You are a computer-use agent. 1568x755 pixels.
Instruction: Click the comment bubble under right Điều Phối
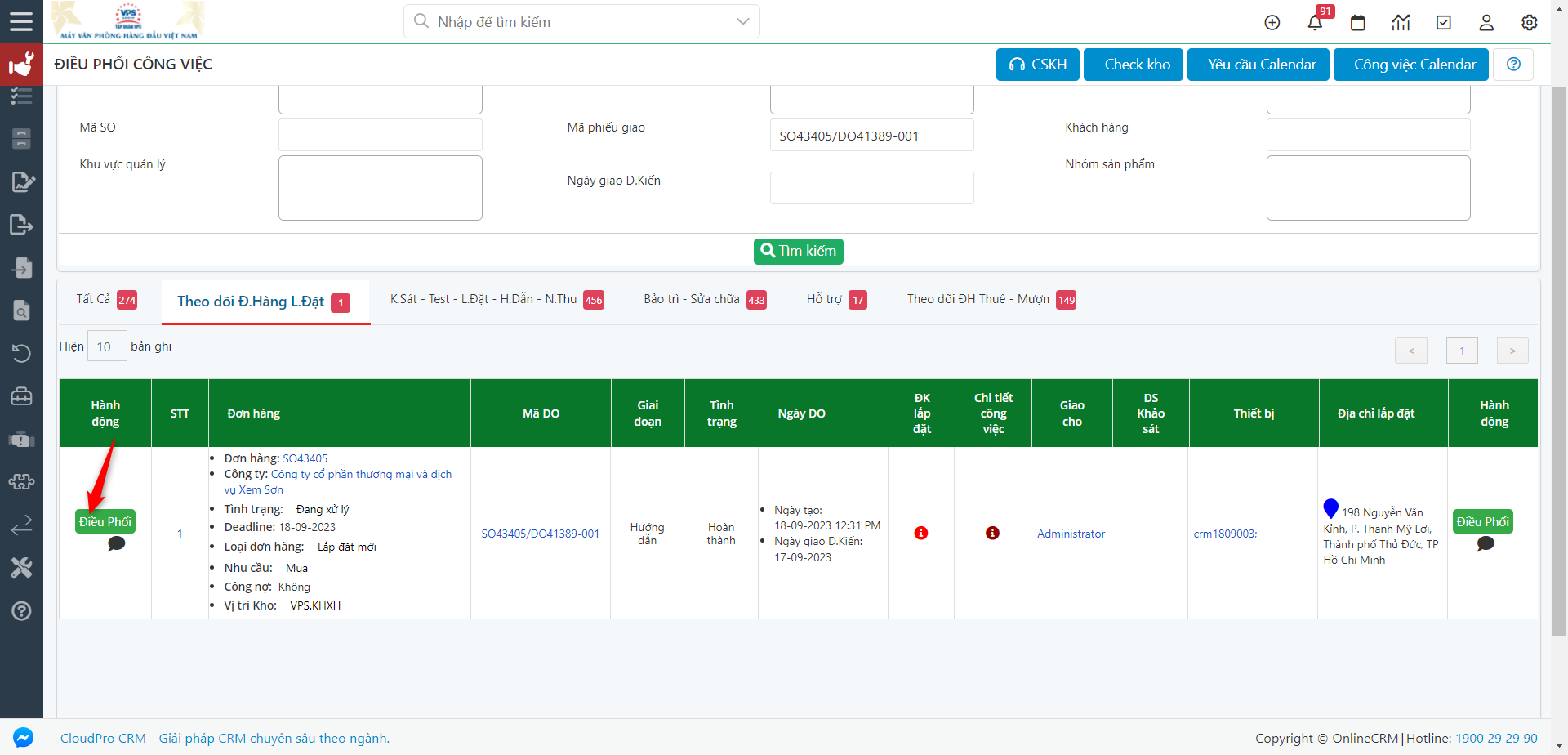coord(1486,543)
